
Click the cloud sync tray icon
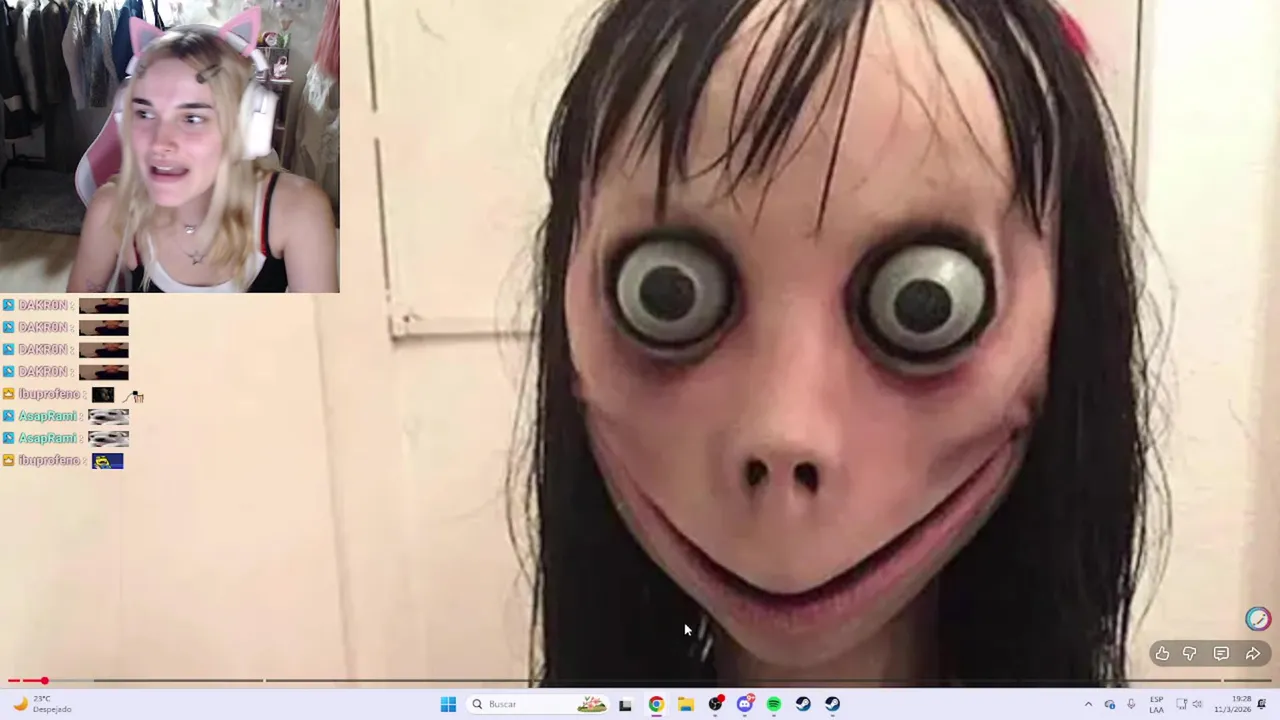1110,704
